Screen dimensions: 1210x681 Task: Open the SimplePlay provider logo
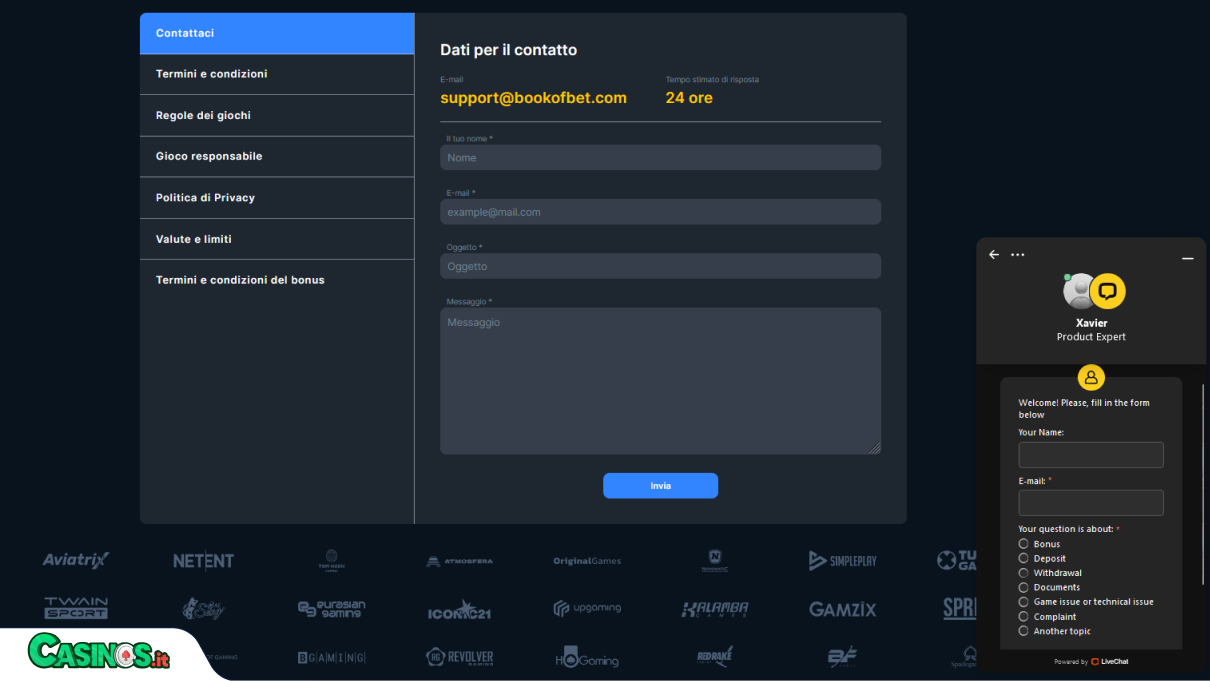[x=843, y=561]
